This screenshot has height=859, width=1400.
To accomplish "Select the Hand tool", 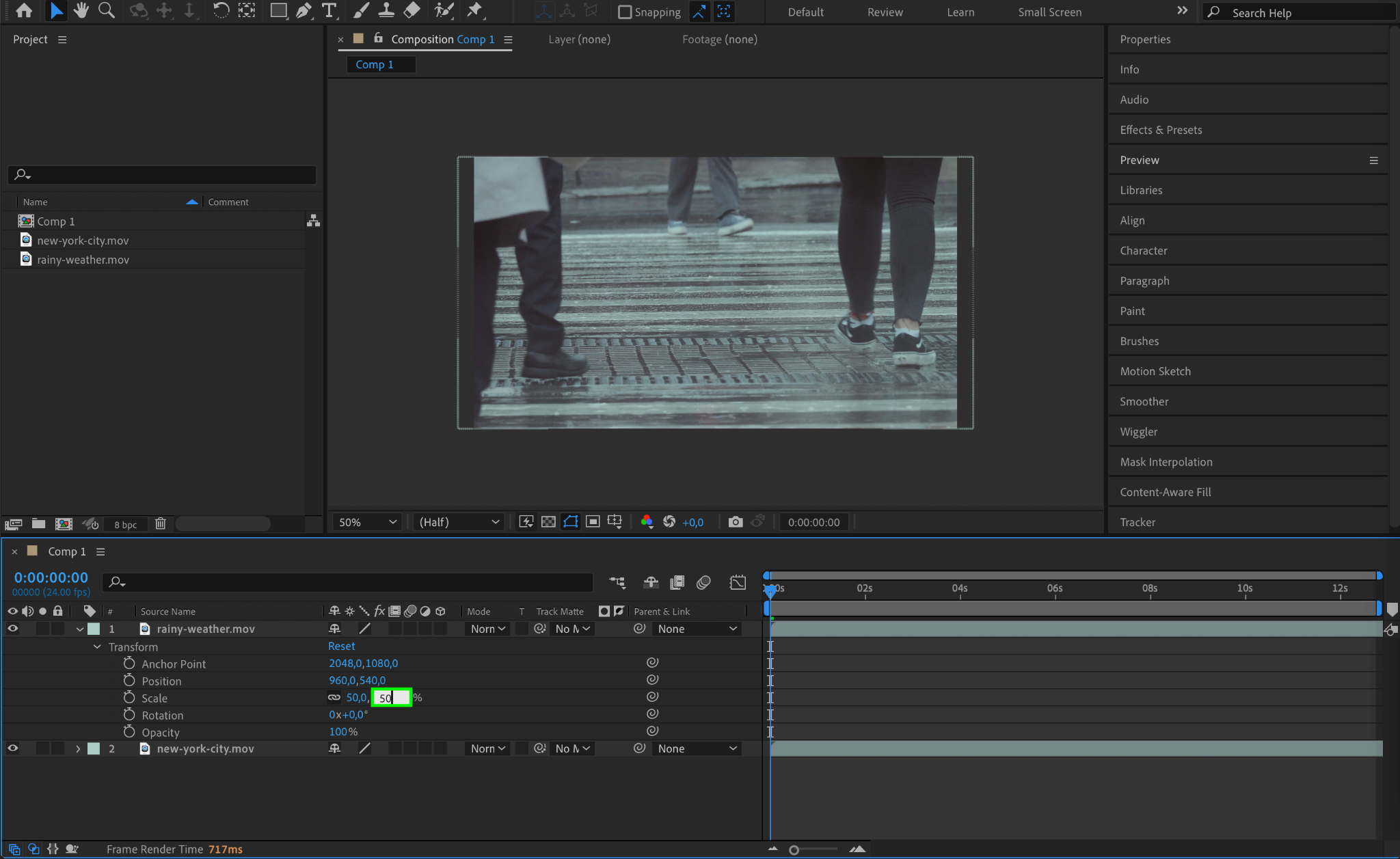I will coord(81,10).
